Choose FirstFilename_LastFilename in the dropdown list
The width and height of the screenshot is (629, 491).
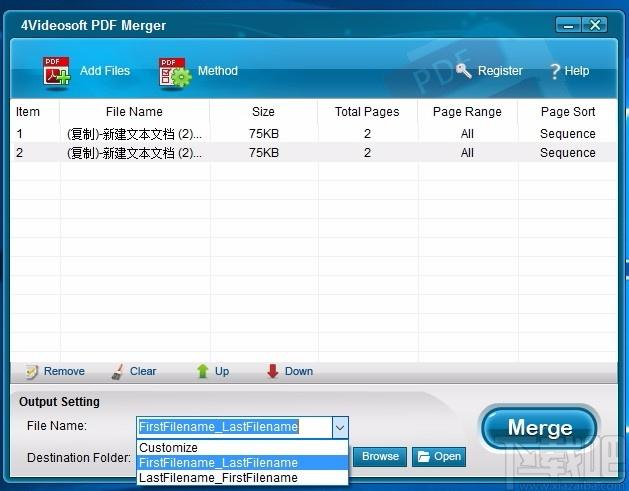242,463
